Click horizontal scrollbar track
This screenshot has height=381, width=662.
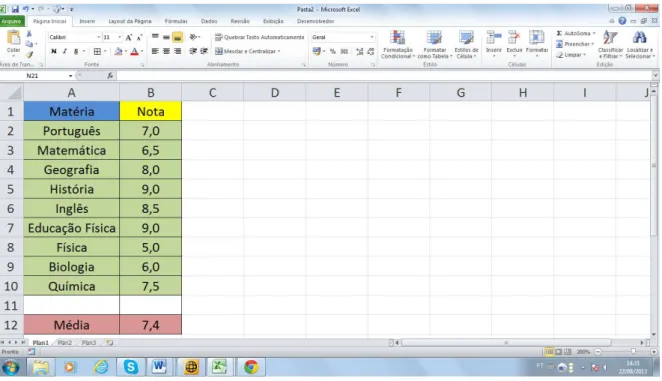pyautogui.click(x=520, y=343)
